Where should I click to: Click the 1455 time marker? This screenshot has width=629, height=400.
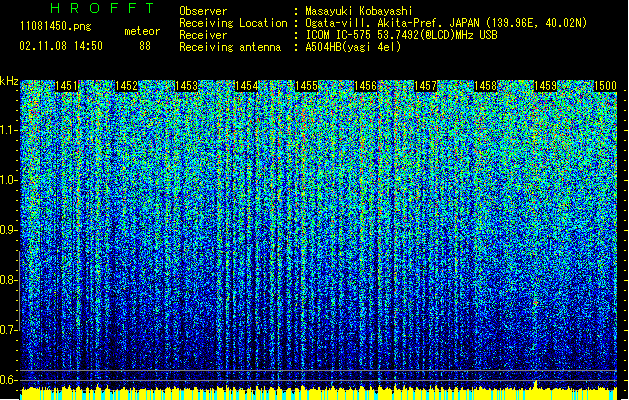pos(306,86)
